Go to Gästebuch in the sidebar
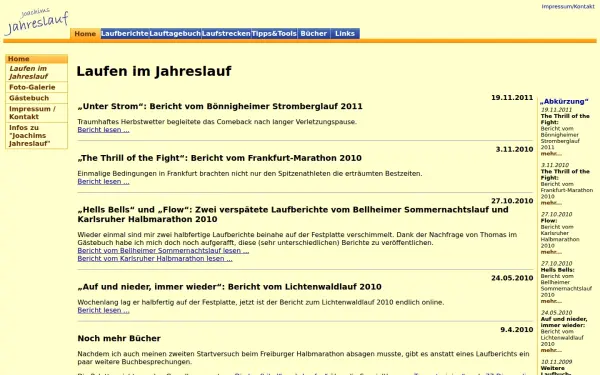The height and width of the screenshot is (375, 600). point(36,98)
